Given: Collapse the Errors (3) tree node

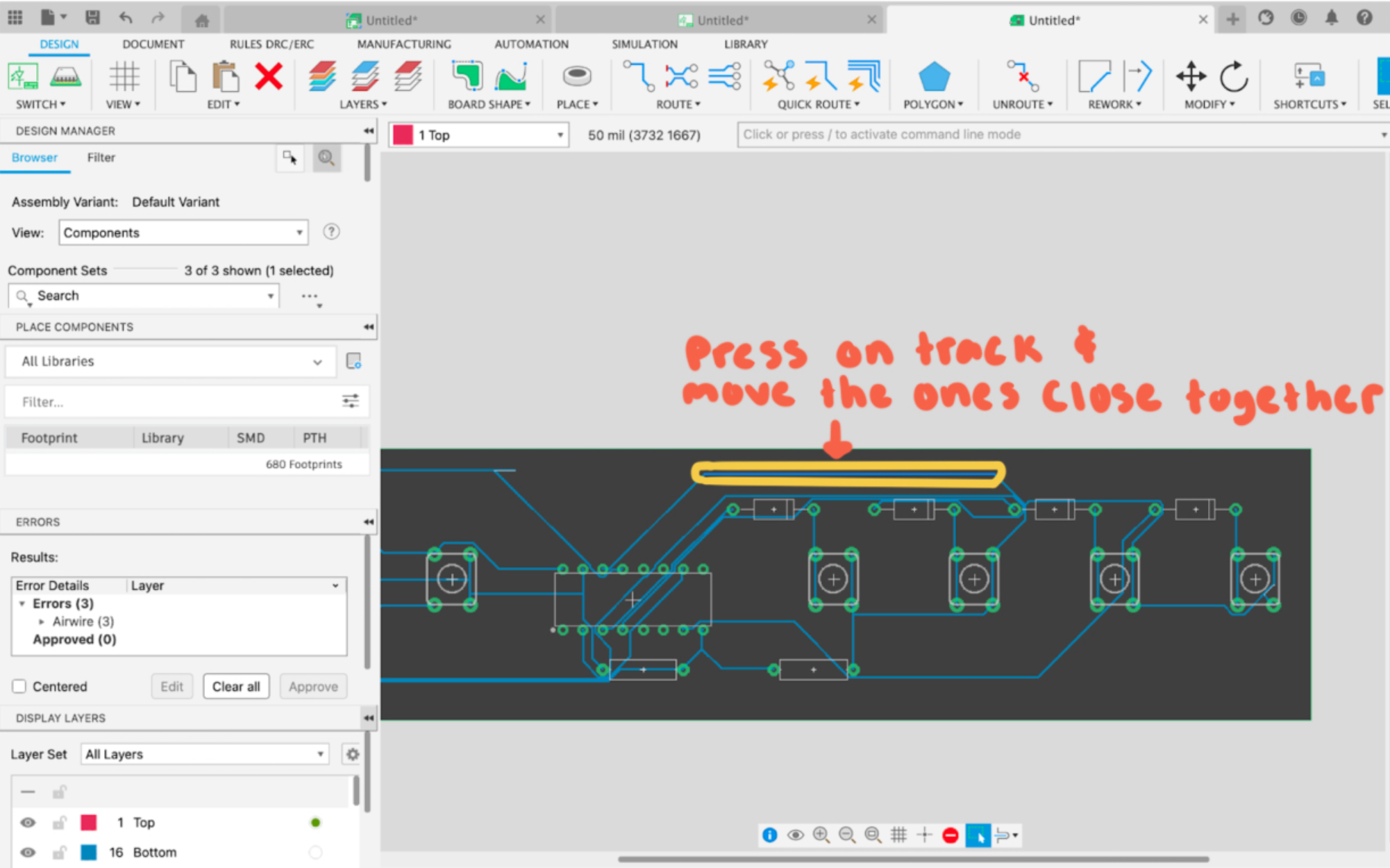Looking at the screenshot, I should pos(22,603).
